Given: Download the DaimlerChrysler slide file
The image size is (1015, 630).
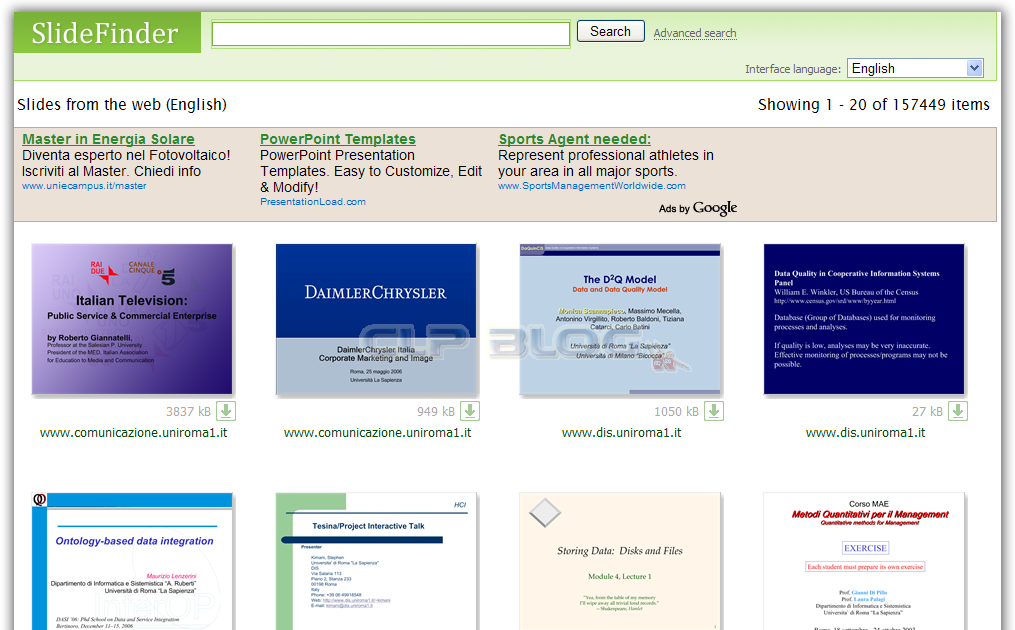Looking at the screenshot, I should 469,410.
